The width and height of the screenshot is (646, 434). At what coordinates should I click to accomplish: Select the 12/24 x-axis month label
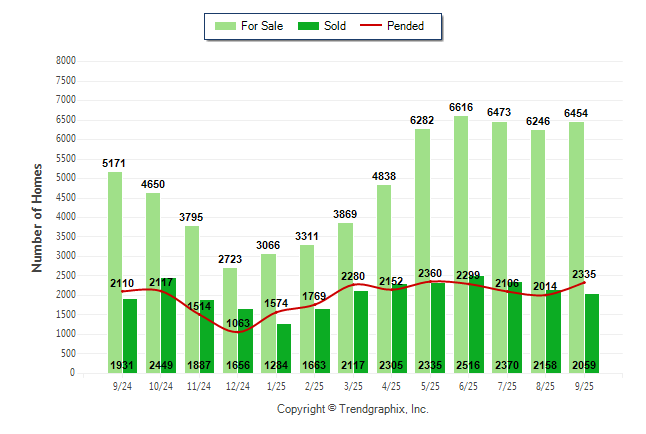click(x=237, y=386)
